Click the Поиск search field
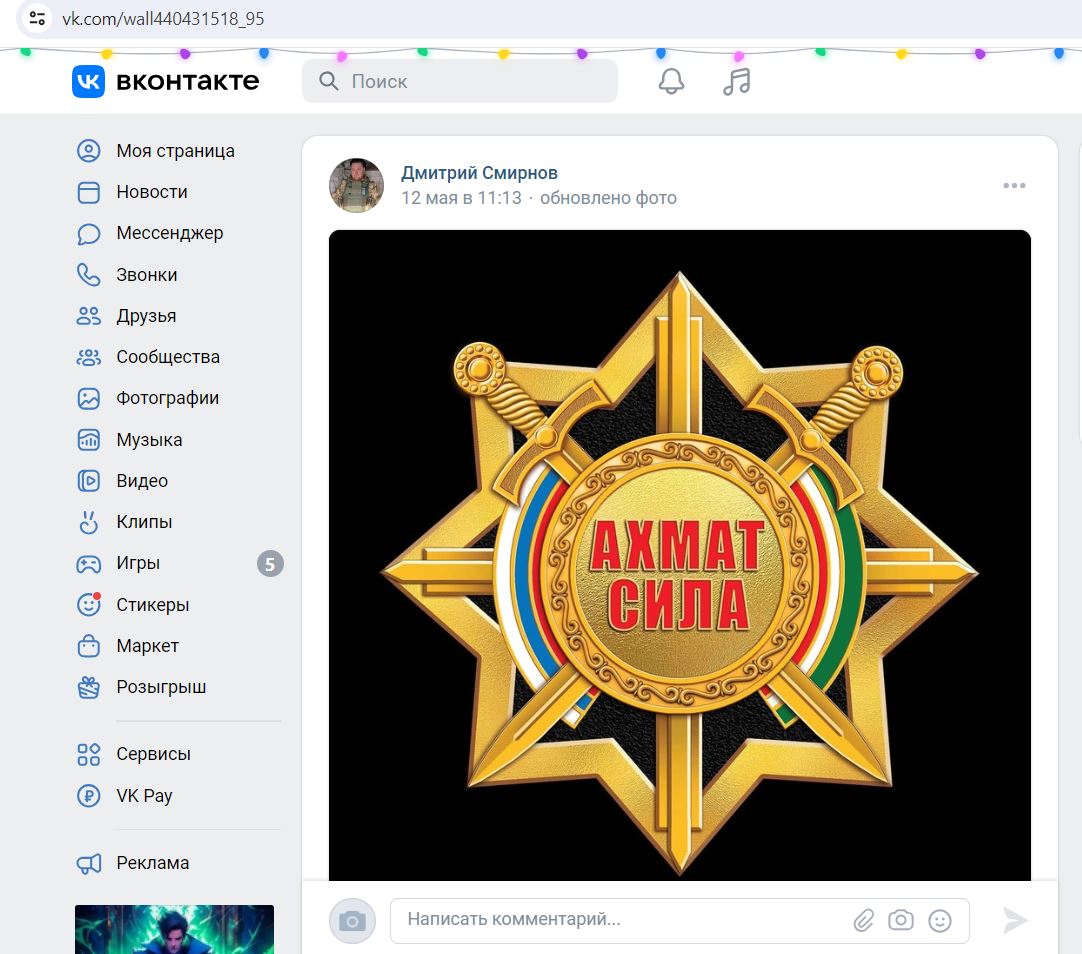This screenshot has width=1082, height=954. (460, 81)
